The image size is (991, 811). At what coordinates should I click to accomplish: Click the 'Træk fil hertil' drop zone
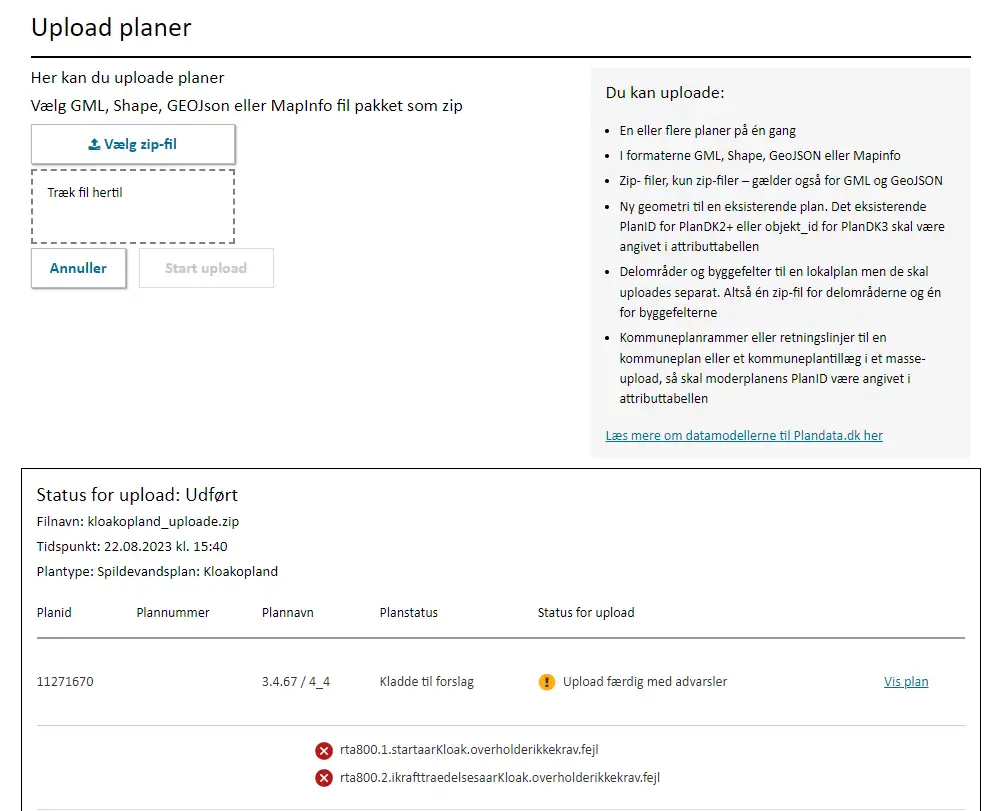(133, 207)
